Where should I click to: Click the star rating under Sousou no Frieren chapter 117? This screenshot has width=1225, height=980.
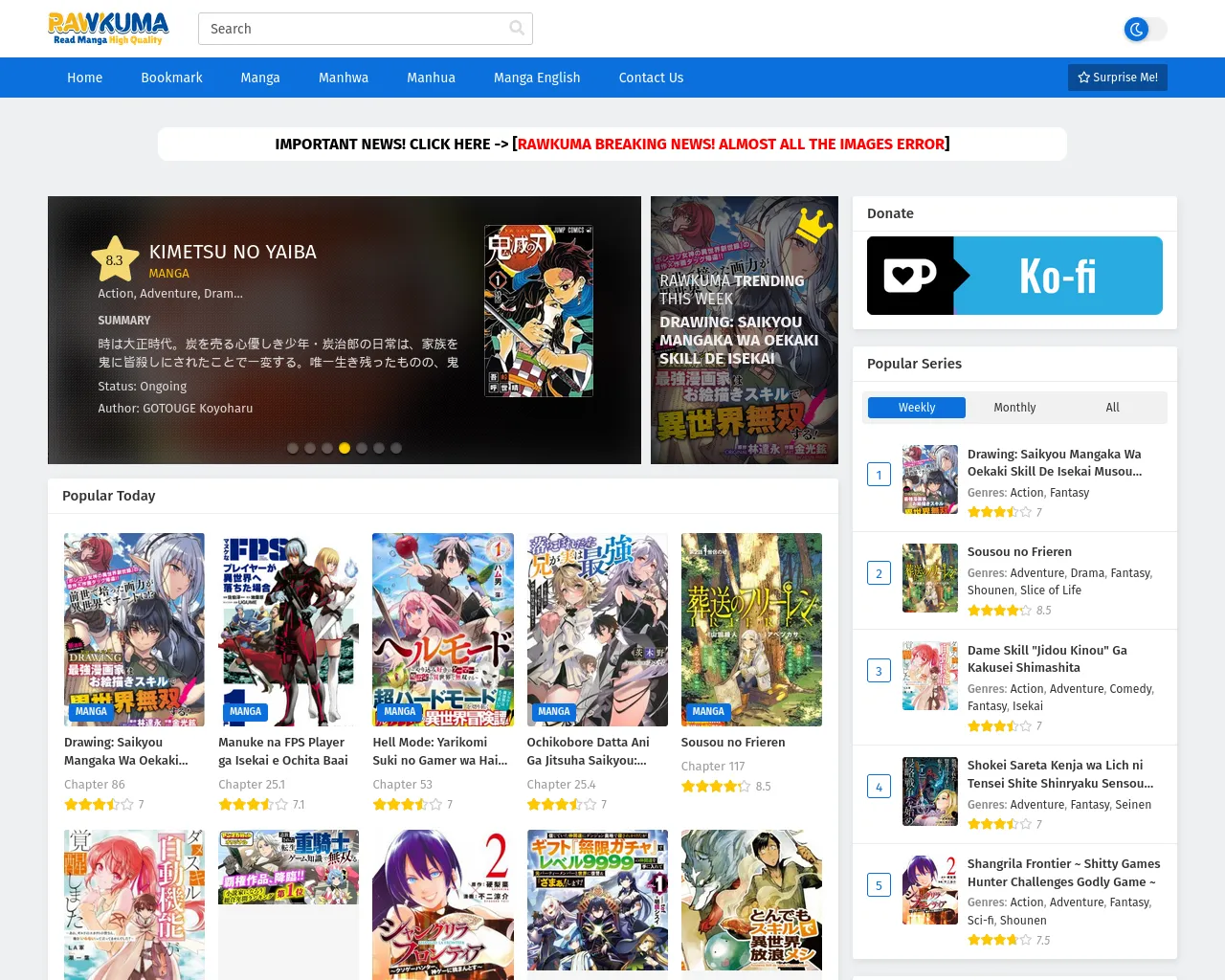point(716,787)
